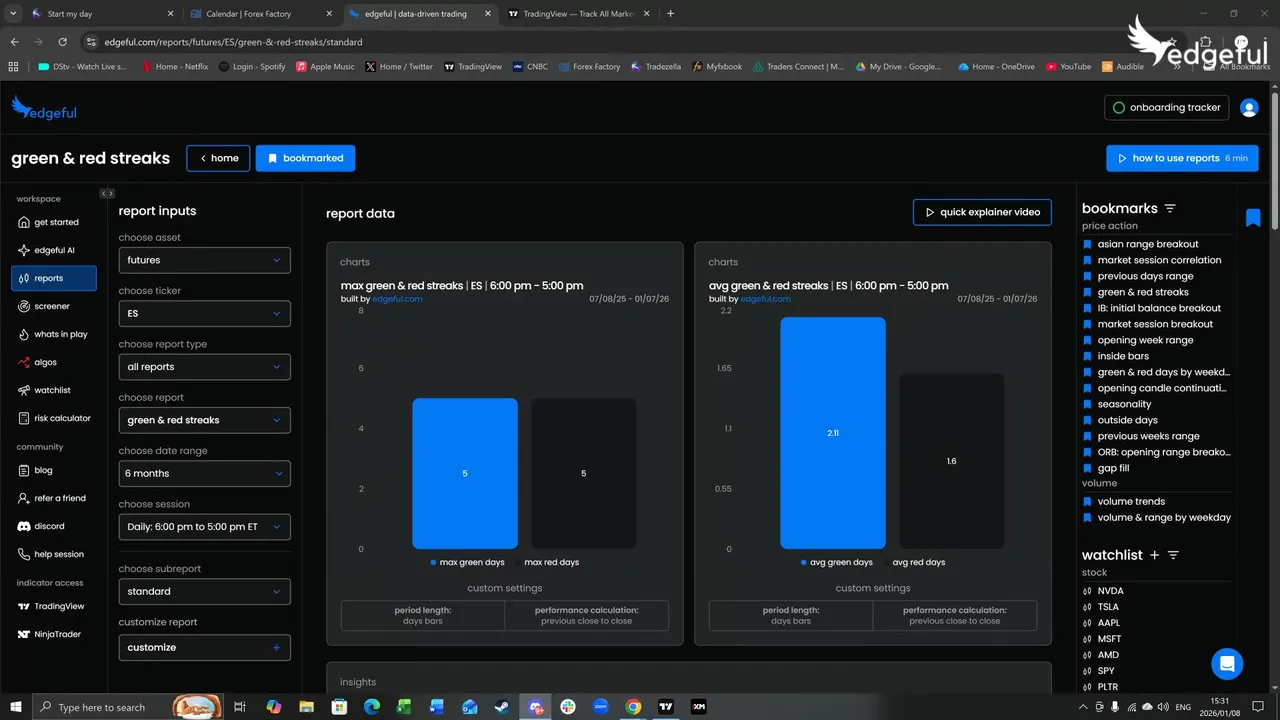Click the bookmark icon at far right panel
The image size is (1280, 720).
click(x=1253, y=218)
